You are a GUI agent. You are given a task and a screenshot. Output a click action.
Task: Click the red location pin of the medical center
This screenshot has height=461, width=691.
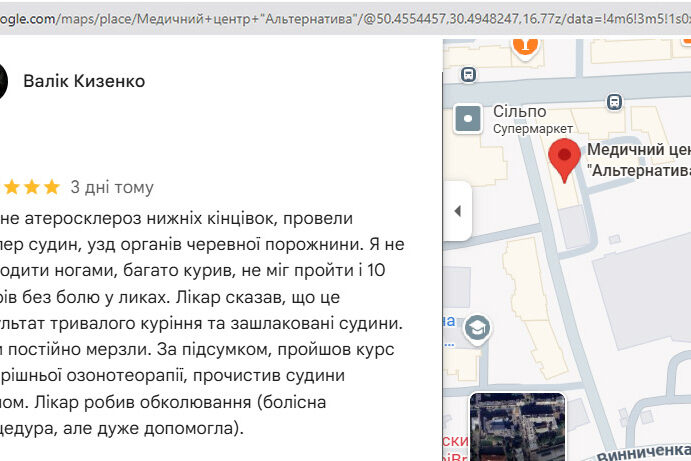click(565, 160)
